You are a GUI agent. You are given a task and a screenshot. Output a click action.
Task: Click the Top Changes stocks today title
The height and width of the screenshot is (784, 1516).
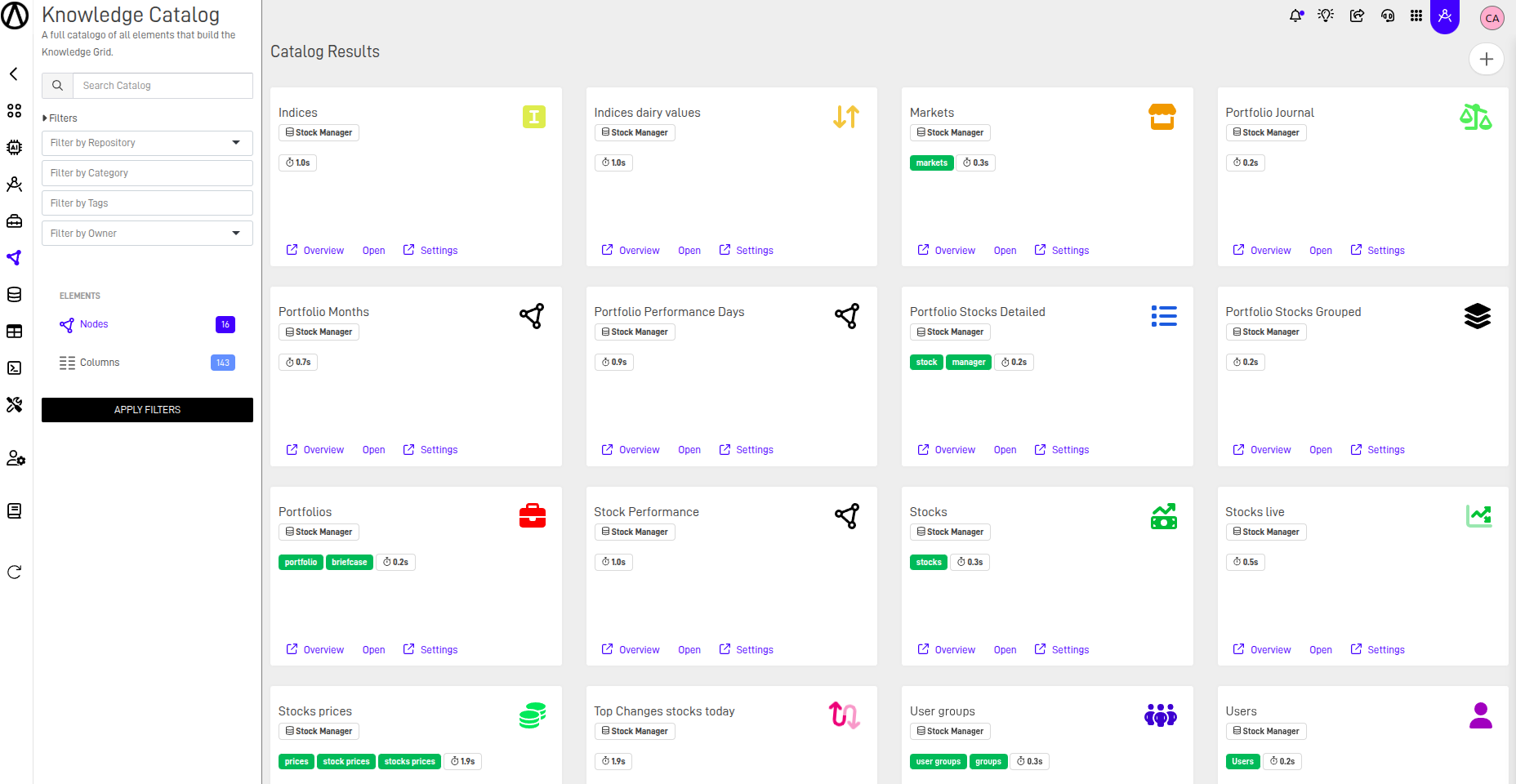(664, 711)
